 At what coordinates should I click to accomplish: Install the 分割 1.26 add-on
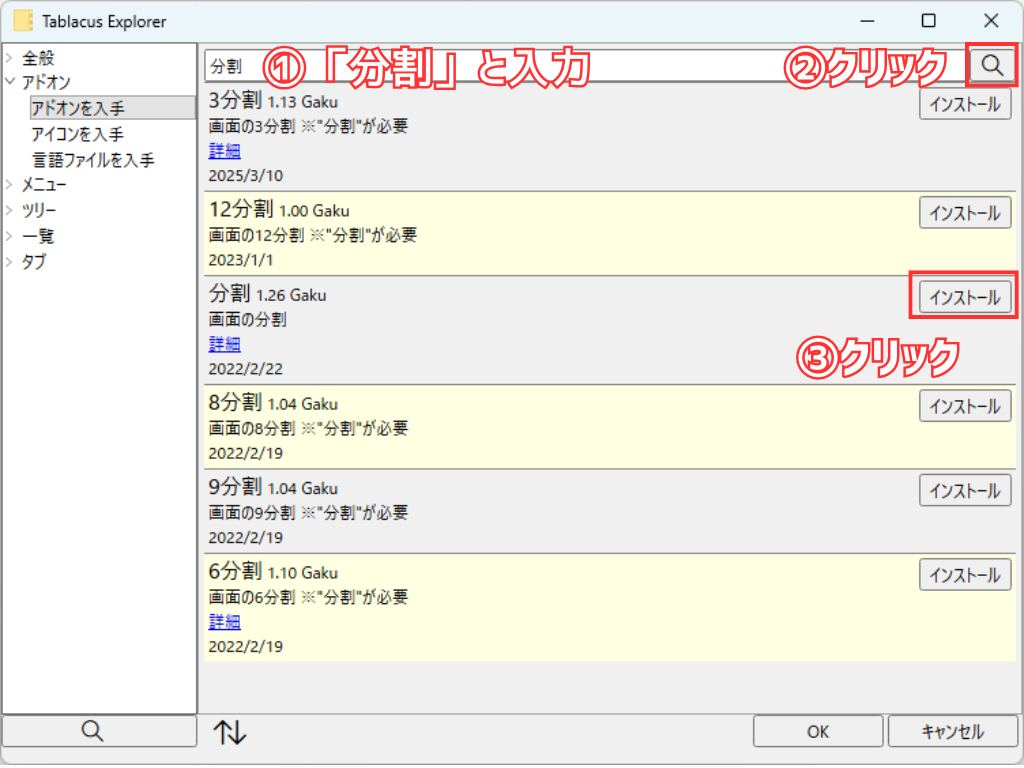(x=964, y=298)
